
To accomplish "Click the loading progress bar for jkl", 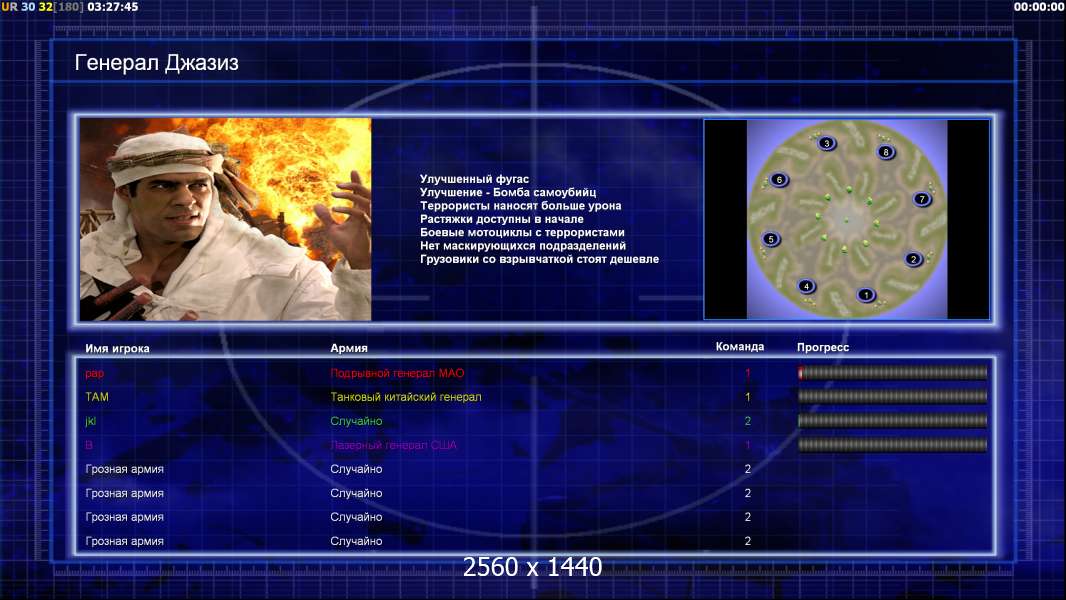I will pos(892,421).
